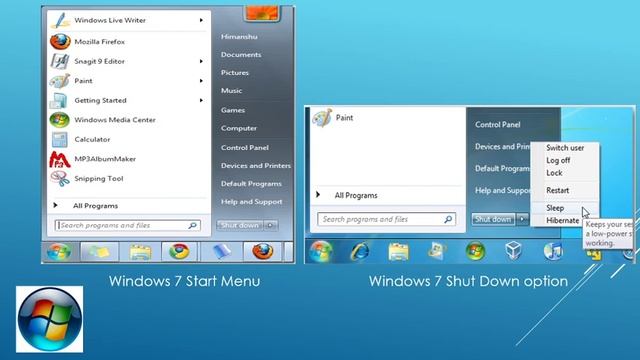Open Help and Support in right Start Menu
Screen dimensions: 640x360
502,190
